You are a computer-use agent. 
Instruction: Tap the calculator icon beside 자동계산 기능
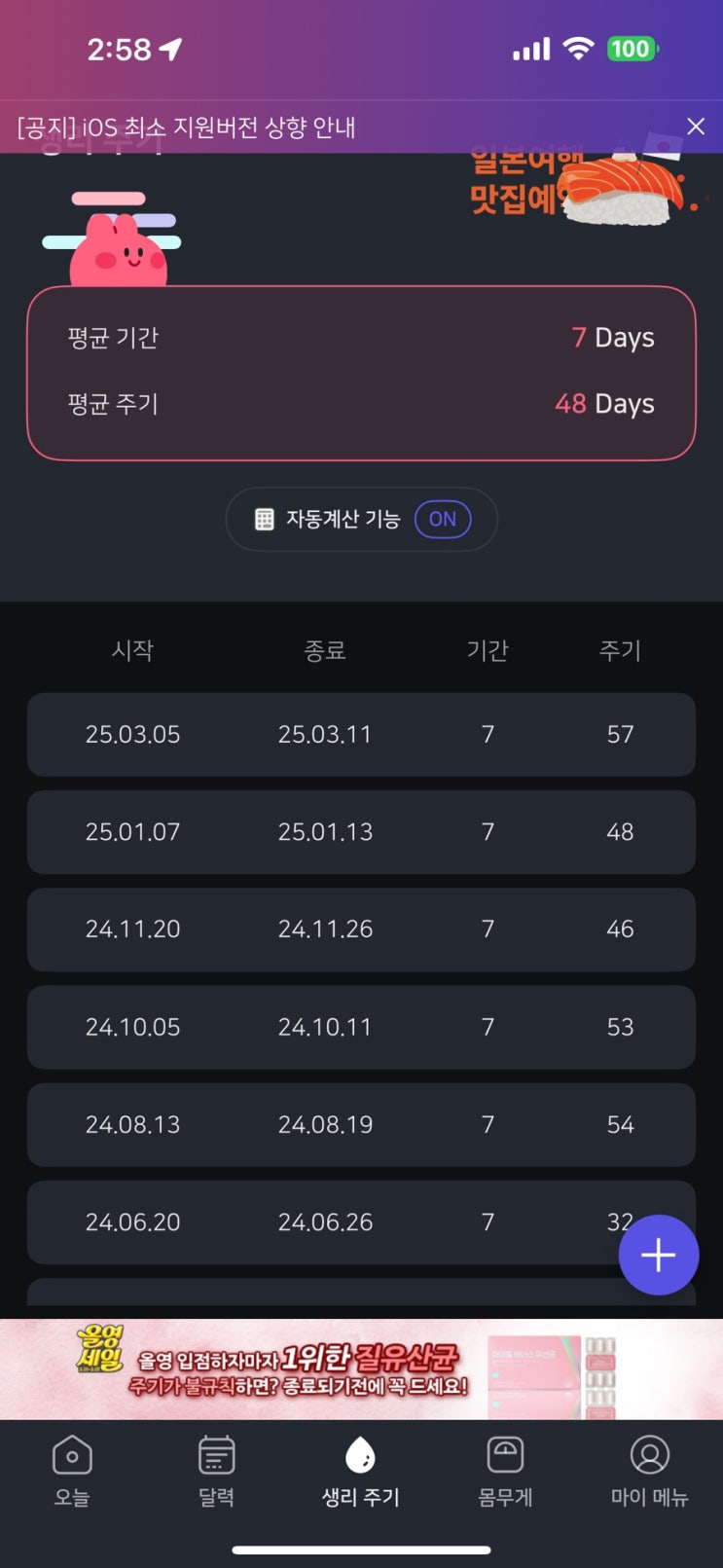tap(264, 520)
